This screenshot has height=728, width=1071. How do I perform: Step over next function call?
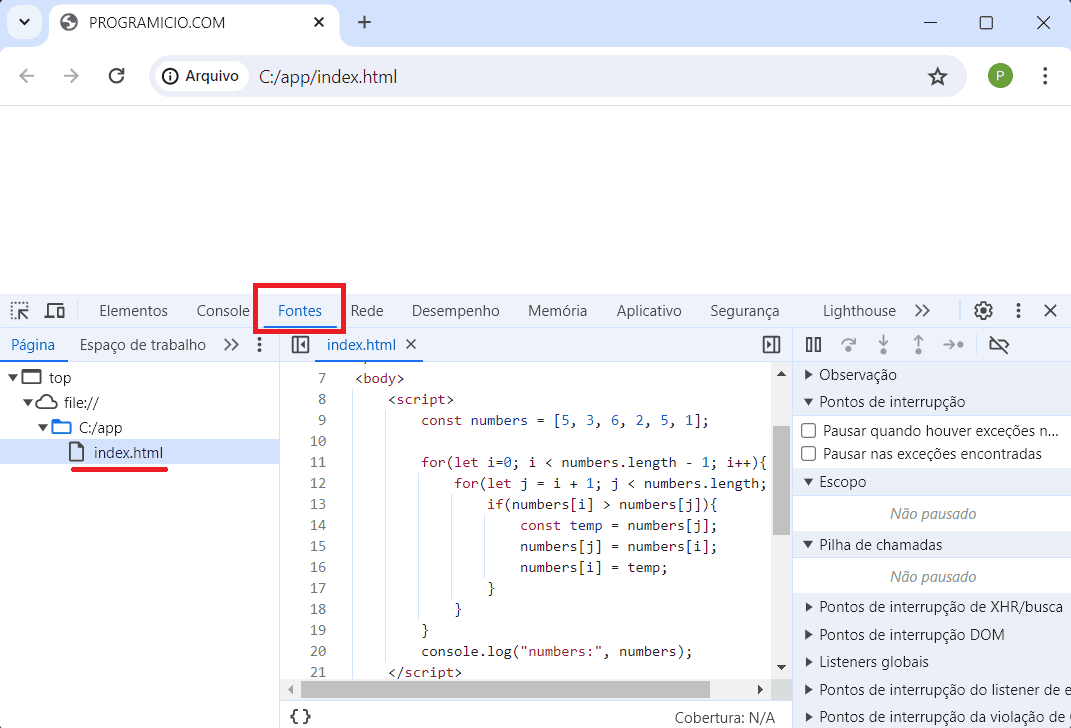click(848, 345)
